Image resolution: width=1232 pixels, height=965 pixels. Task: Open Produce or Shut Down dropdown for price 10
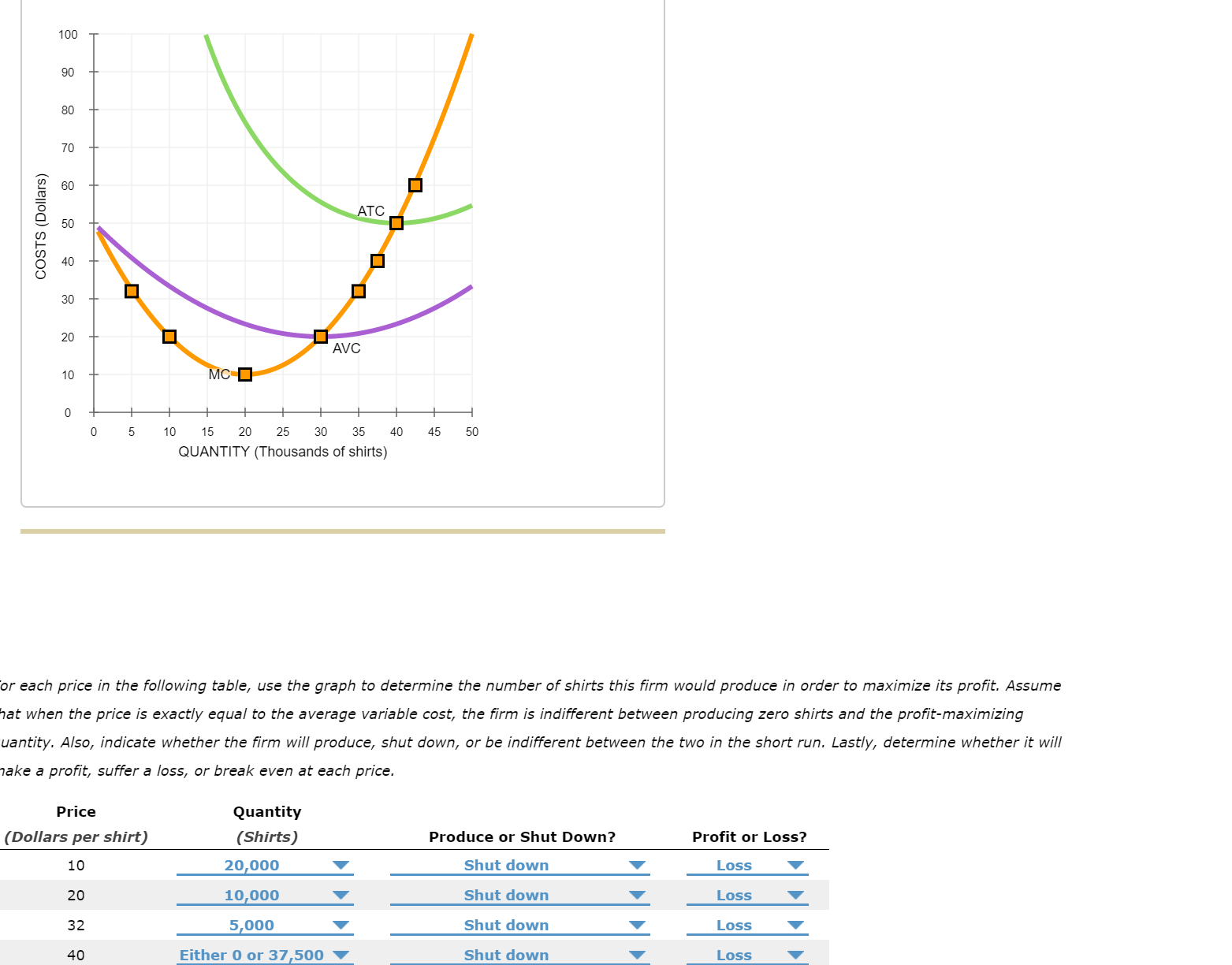(519, 866)
